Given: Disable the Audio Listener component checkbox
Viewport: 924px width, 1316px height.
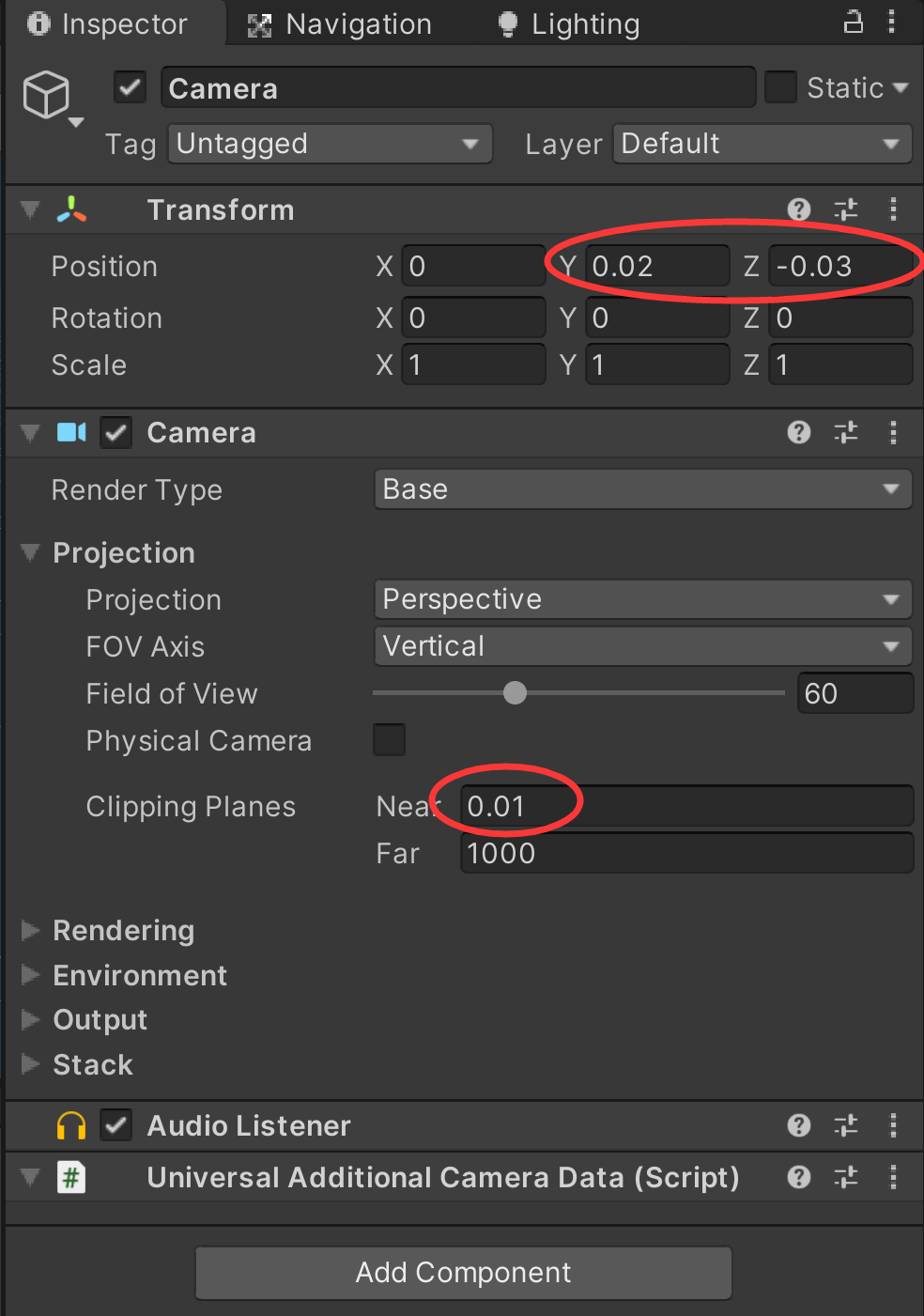Looking at the screenshot, I should tap(115, 1125).
